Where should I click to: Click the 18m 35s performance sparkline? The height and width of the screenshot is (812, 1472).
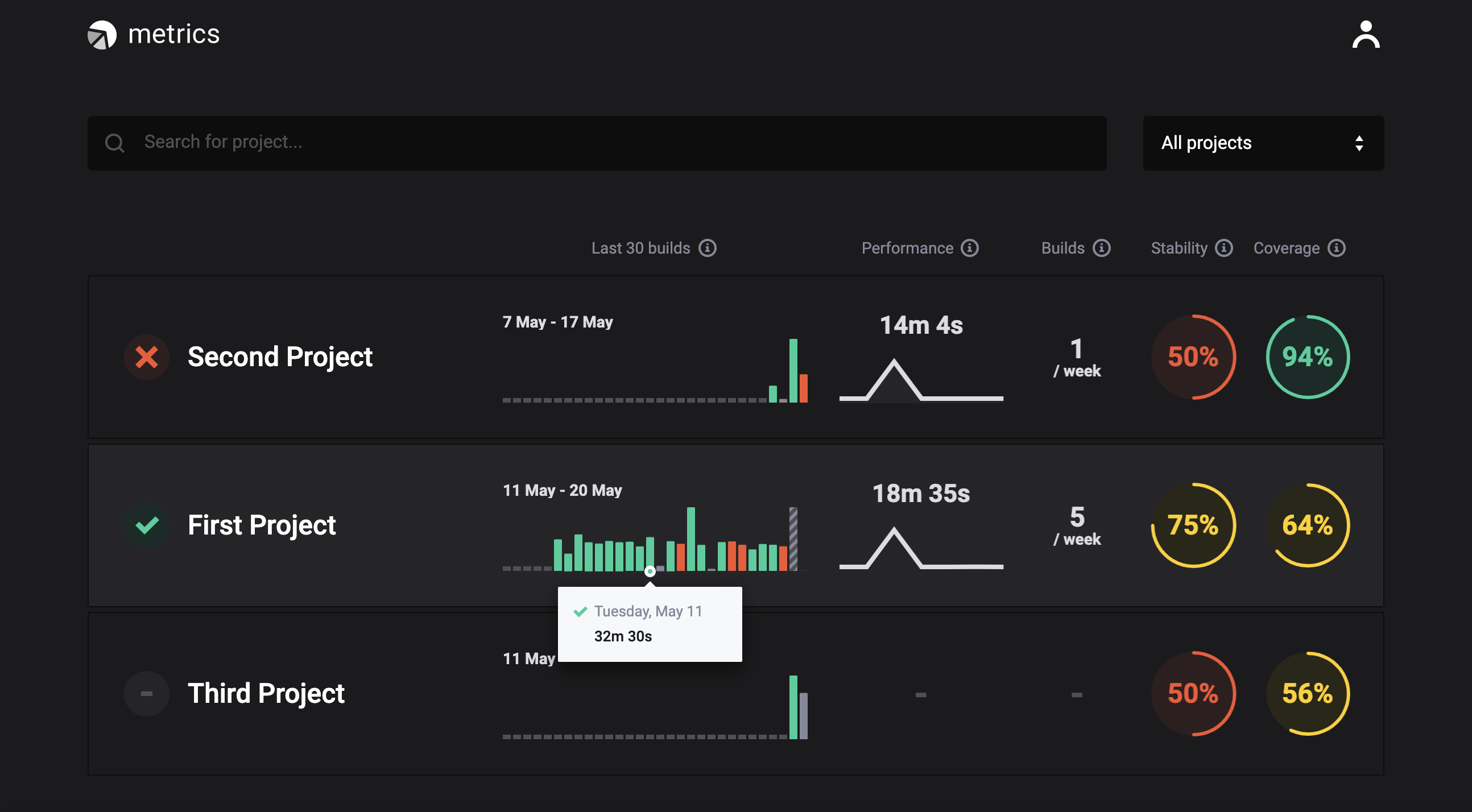[921, 548]
